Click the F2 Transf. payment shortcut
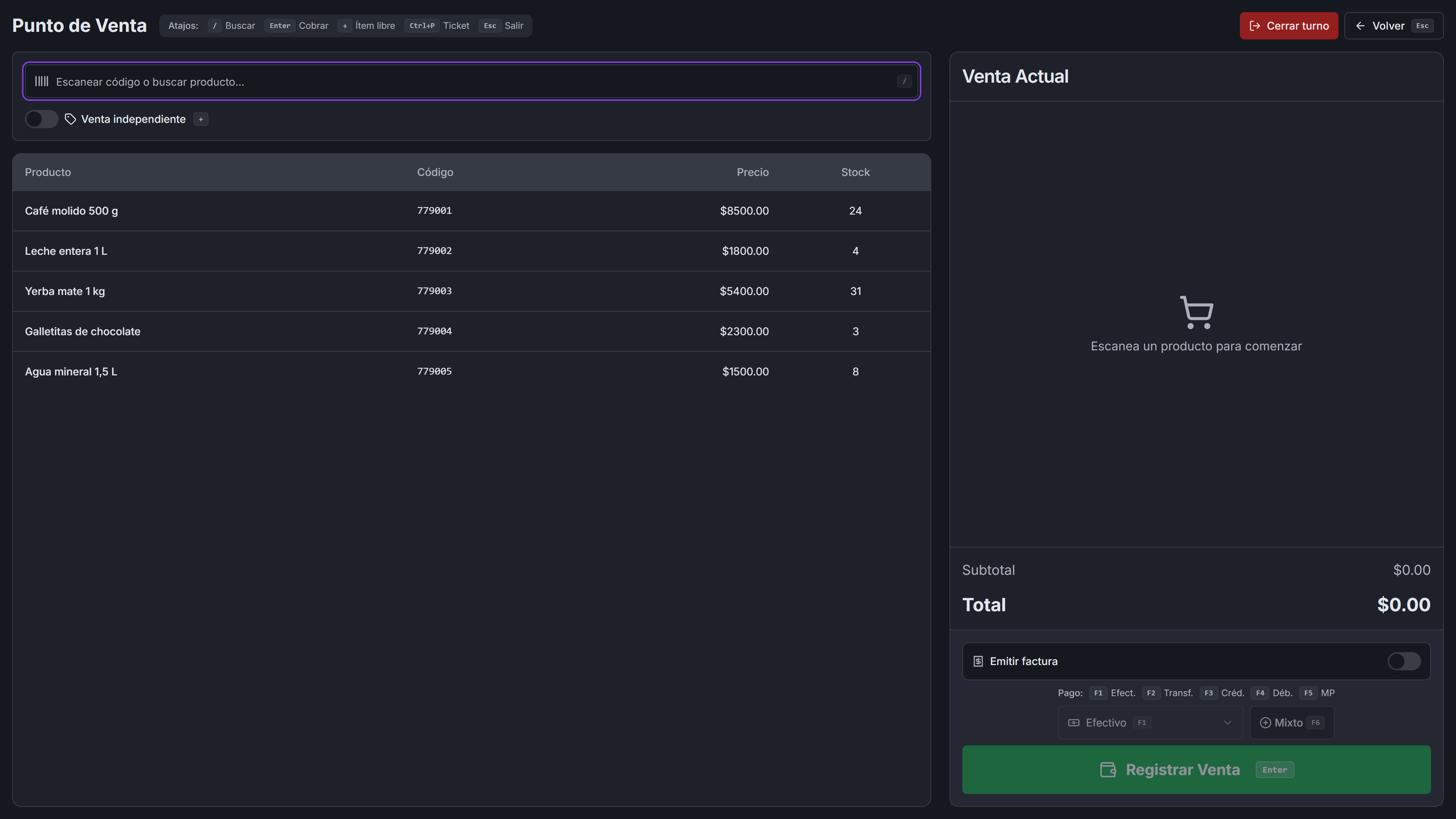 pyautogui.click(x=1167, y=693)
